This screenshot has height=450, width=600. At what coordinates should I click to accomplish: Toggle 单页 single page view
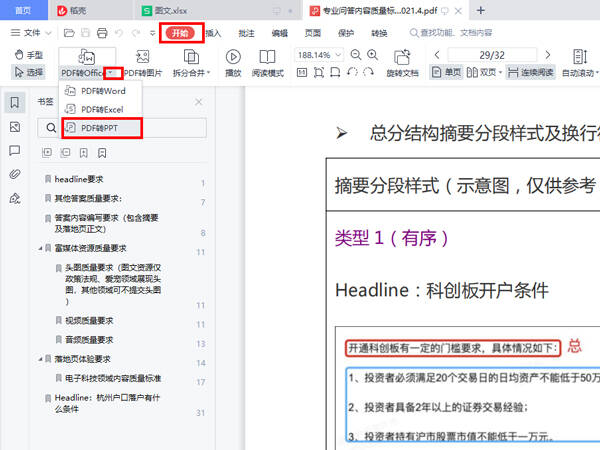tap(446, 72)
